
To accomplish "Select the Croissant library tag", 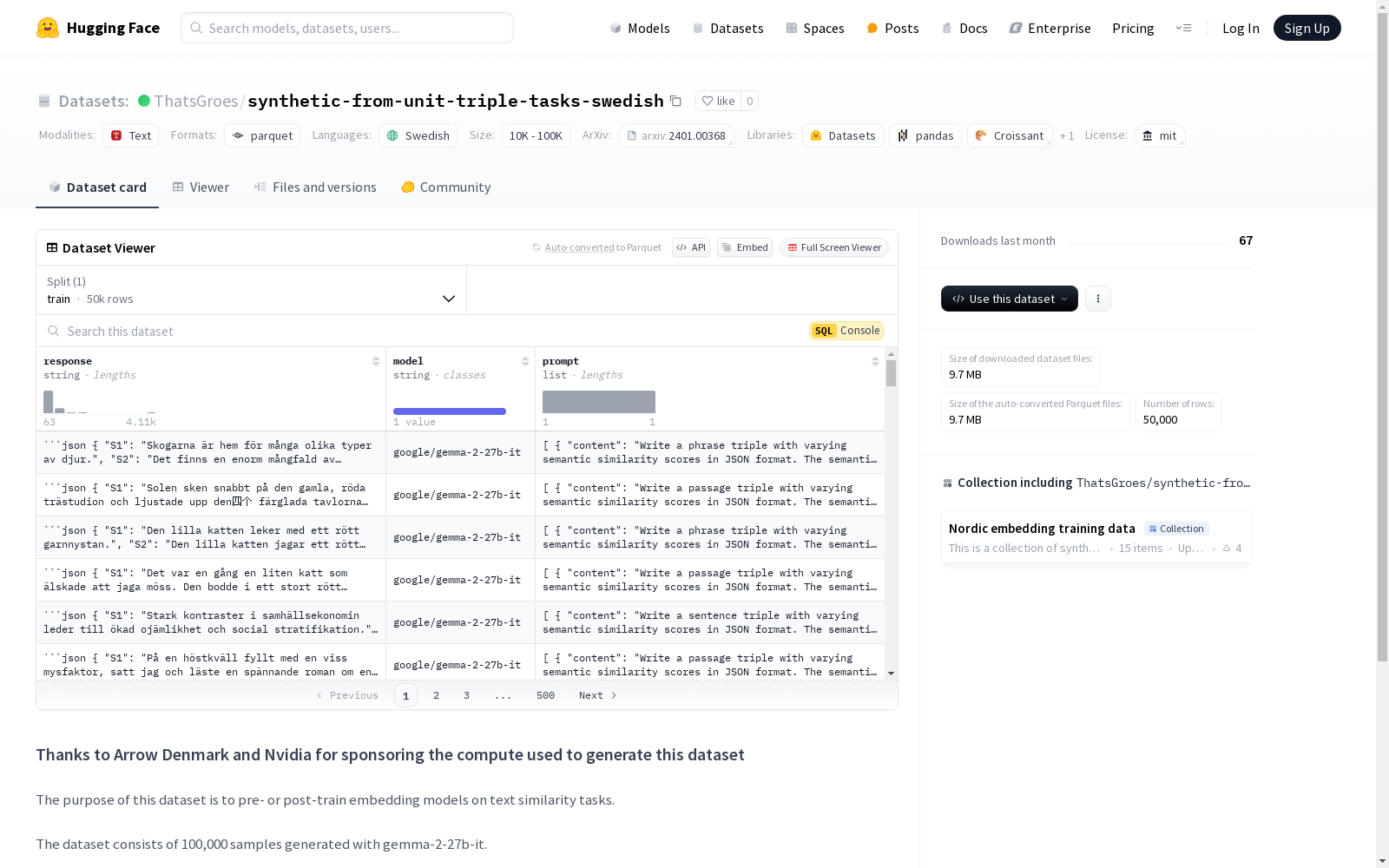I will click(x=1010, y=135).
